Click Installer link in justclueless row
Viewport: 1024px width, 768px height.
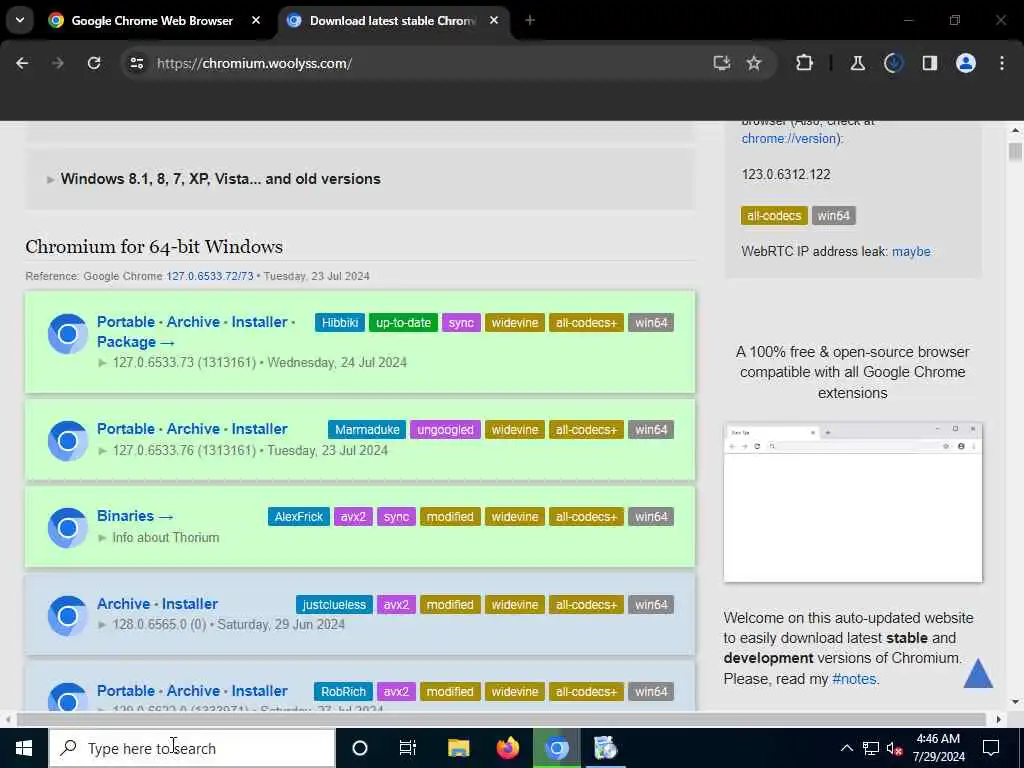click(190, 604)
